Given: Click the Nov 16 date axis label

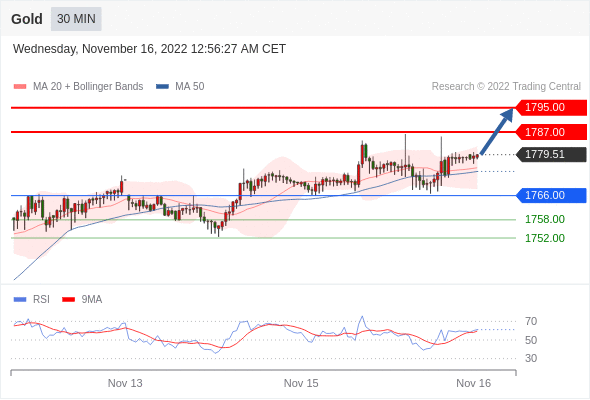Looking at the screenshot, I should [x=473, y=383].
